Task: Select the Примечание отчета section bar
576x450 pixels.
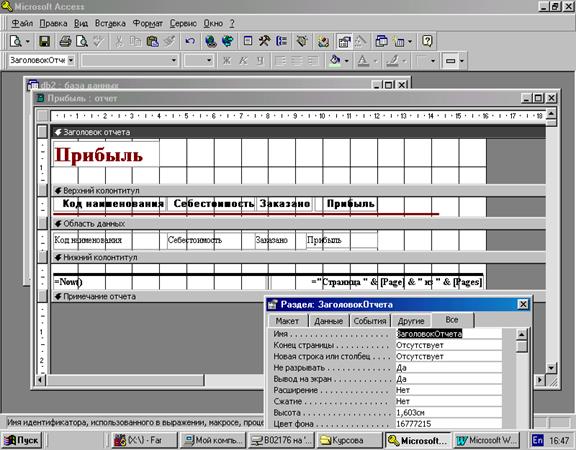Action: 158,296
